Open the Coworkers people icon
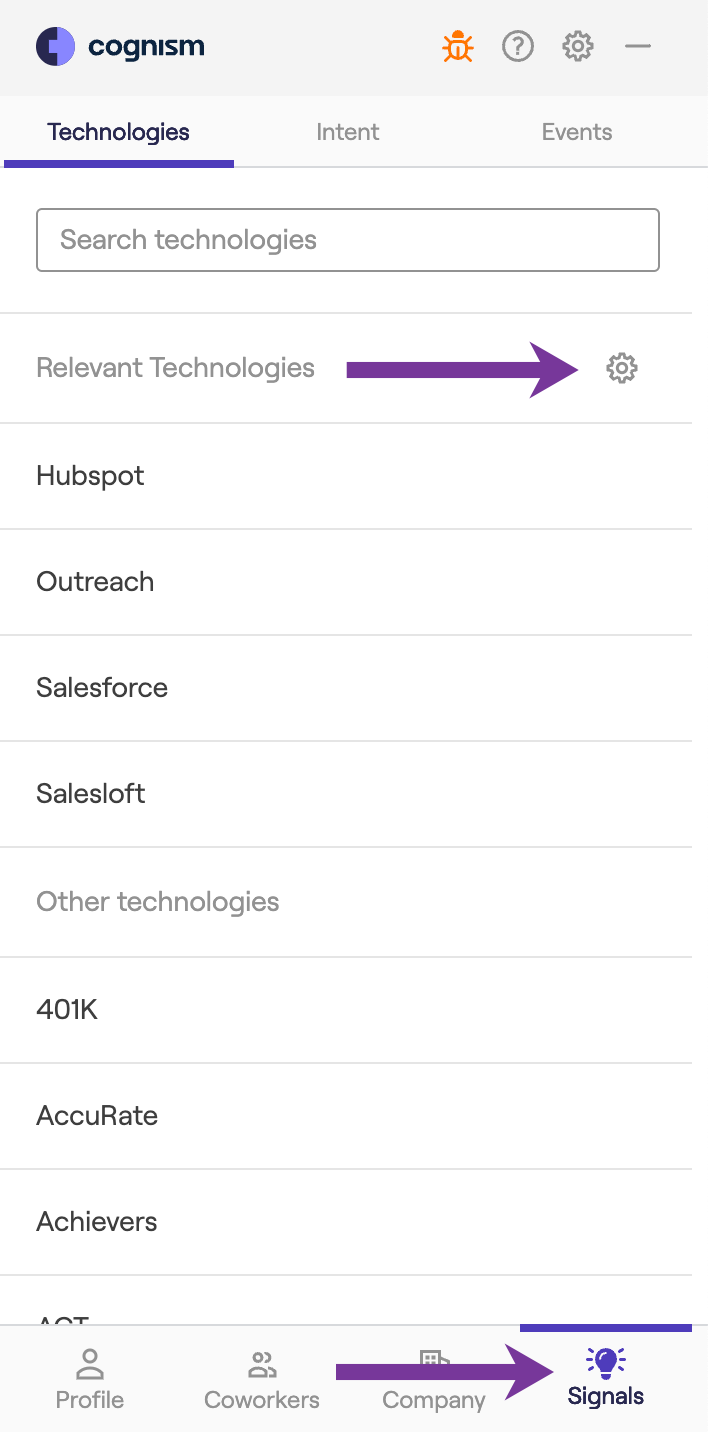708x1432 pixels. click(x=262, y=1364)
